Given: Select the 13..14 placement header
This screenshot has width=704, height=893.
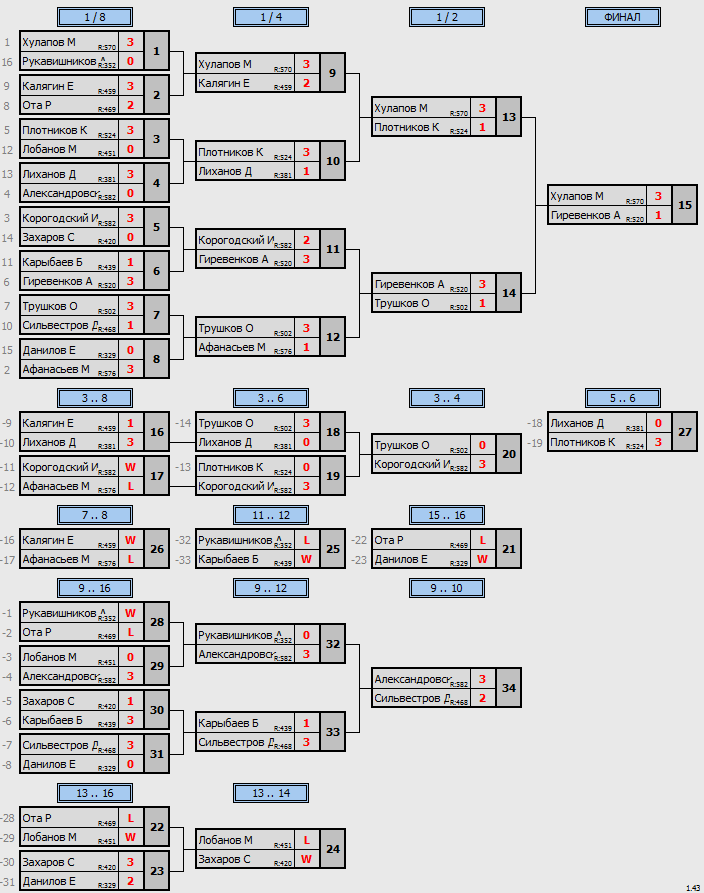Looking at the screenshot, I should point(271,793).
